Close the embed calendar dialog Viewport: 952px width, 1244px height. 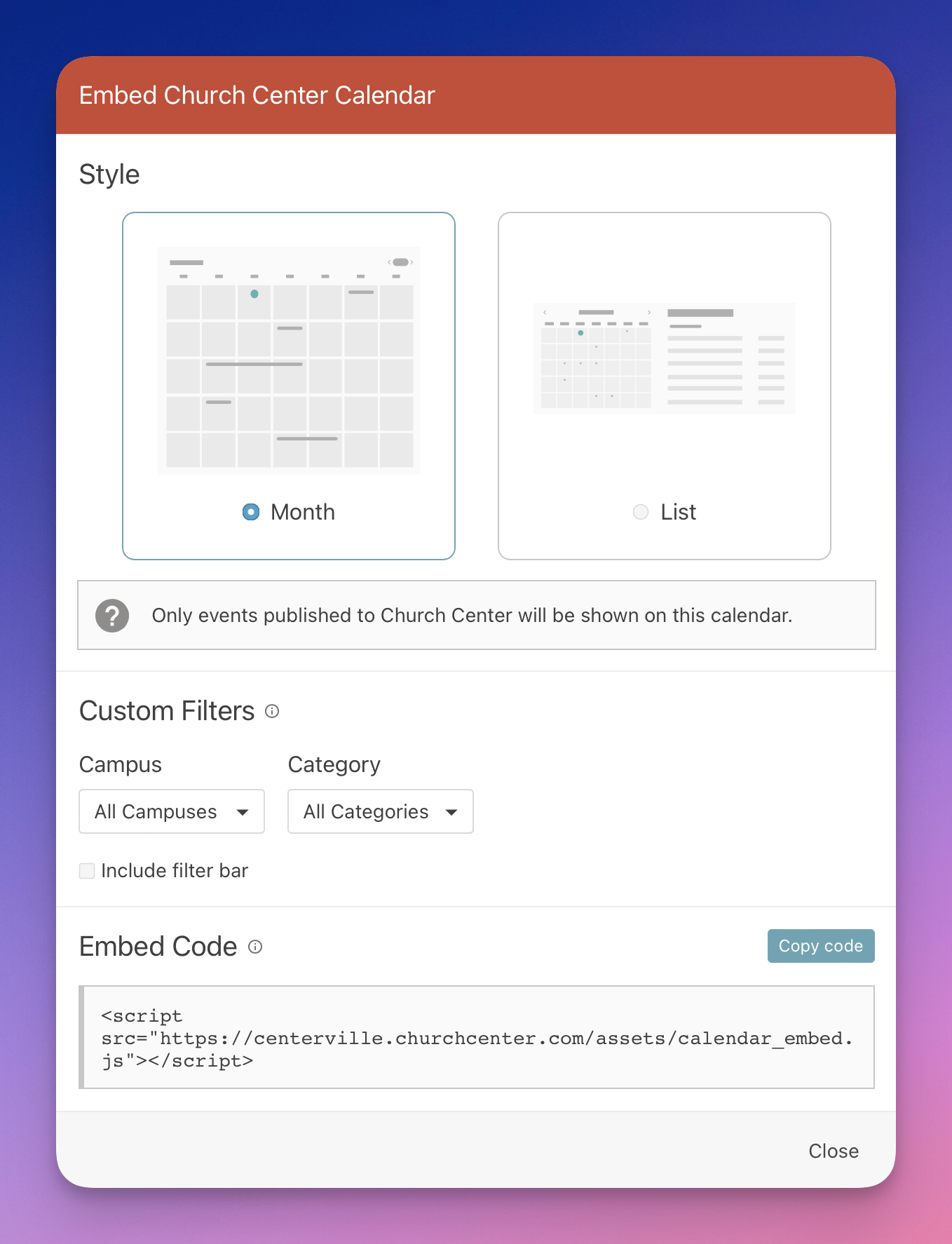[x=833, y=1151]
